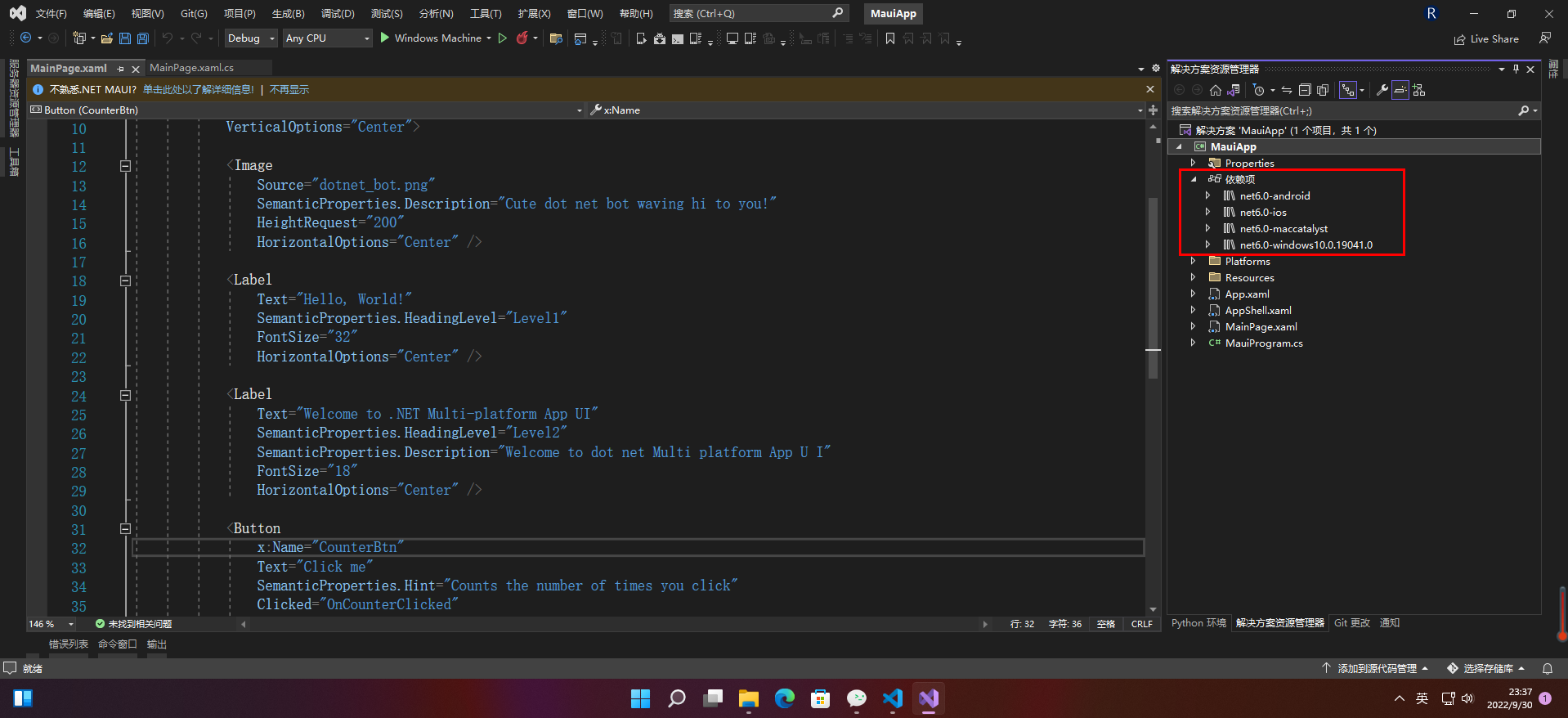The width and height of the screenshot is (1568, 718).
Task: Click 选择存储库 in status bar
Action: [1486, 668]
